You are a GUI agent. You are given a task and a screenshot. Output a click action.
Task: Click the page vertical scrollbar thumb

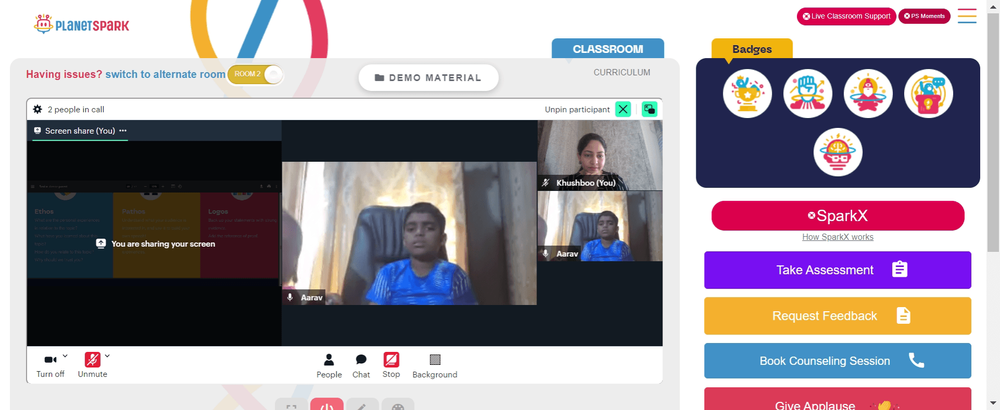click(x=994, y=131)
